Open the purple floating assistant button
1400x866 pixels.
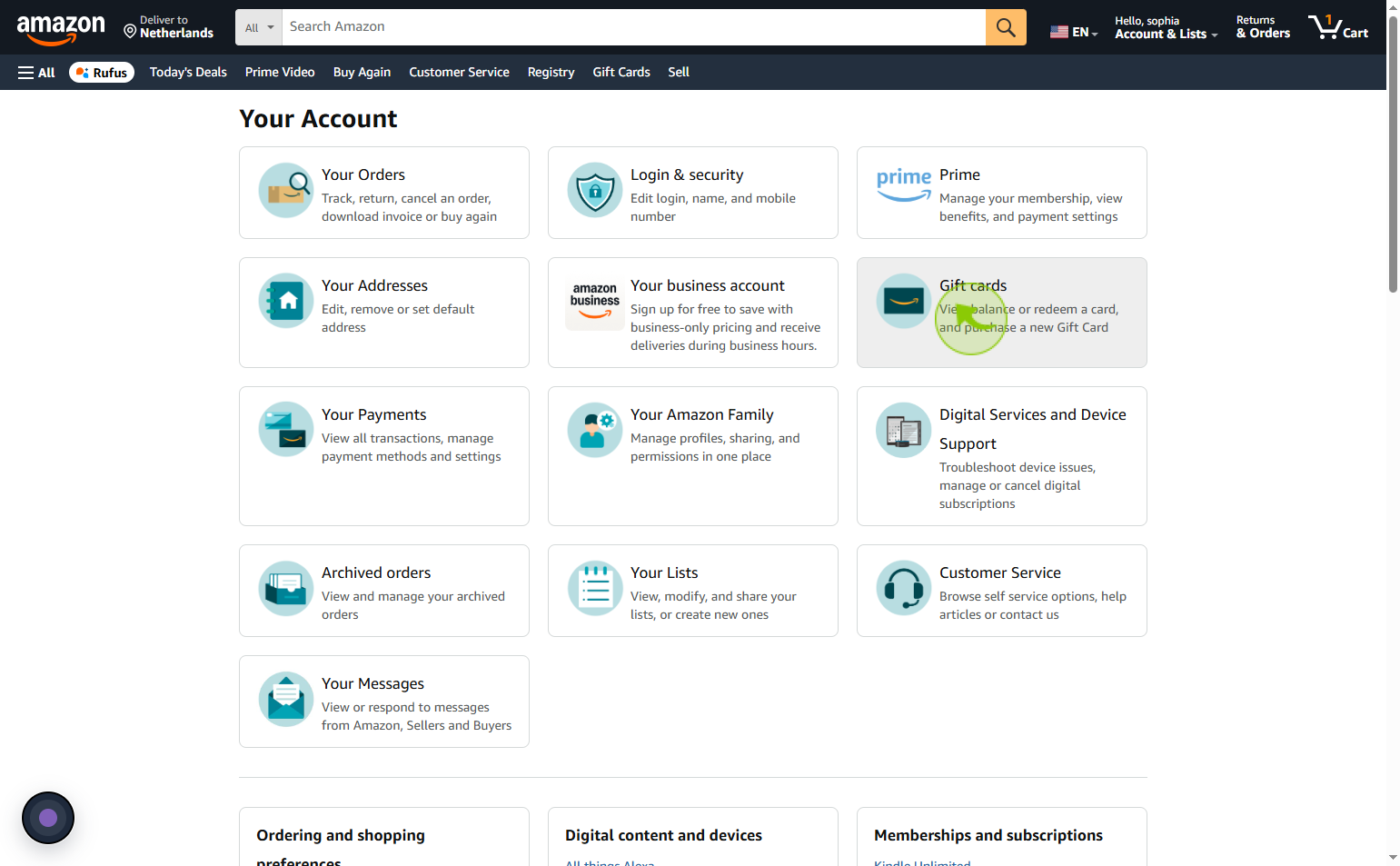click(x=48, y=818)
